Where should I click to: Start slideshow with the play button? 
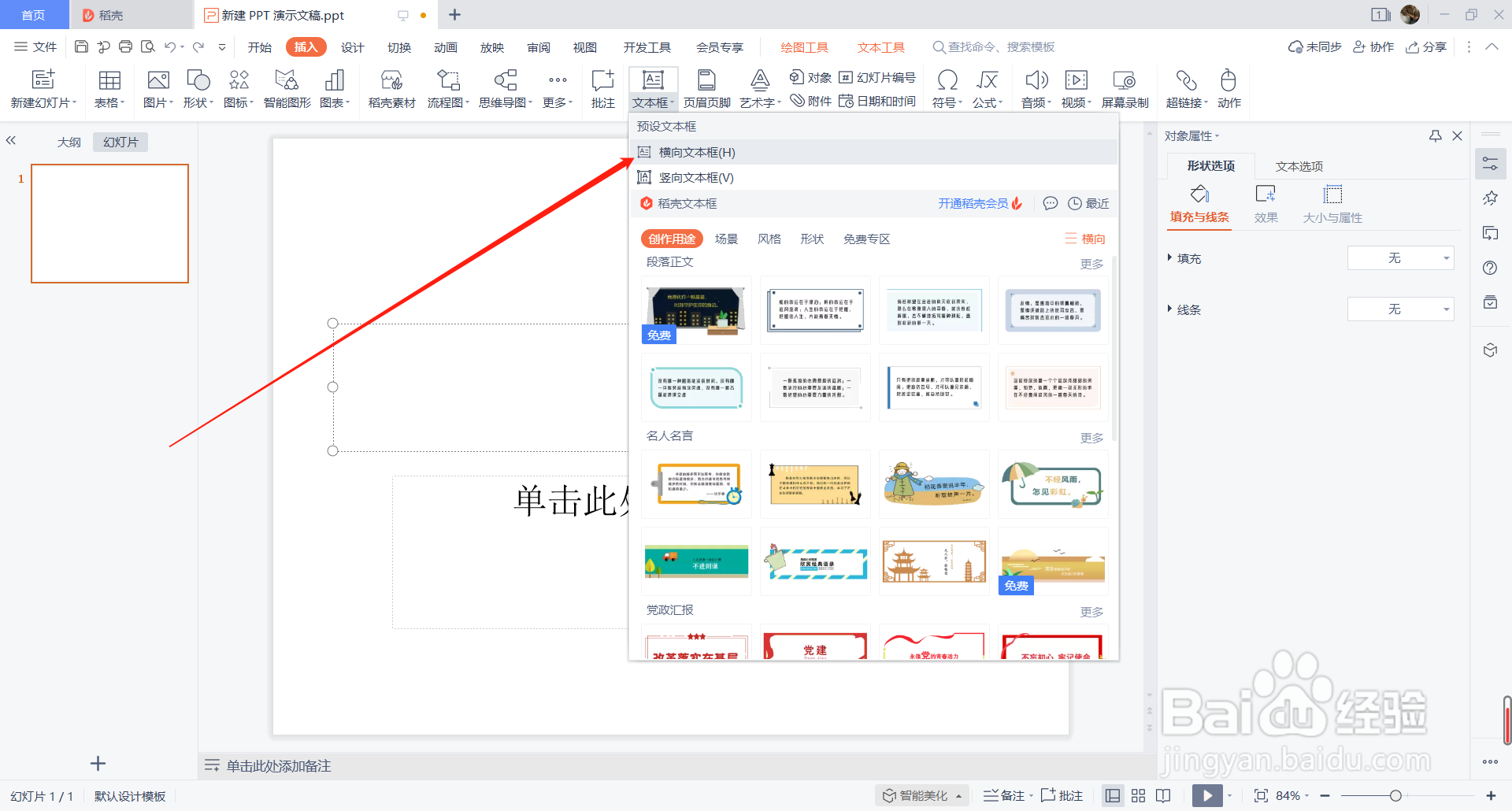pyautogui.click(x=1207, y=795)
